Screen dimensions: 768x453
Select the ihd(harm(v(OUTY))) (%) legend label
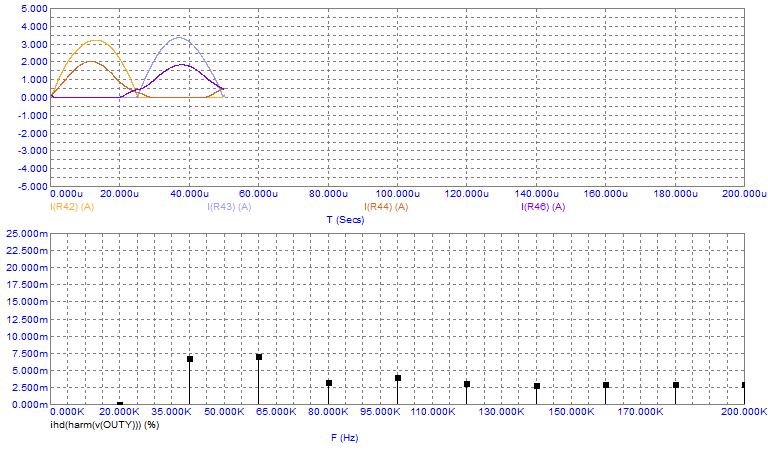click(105, 425)
